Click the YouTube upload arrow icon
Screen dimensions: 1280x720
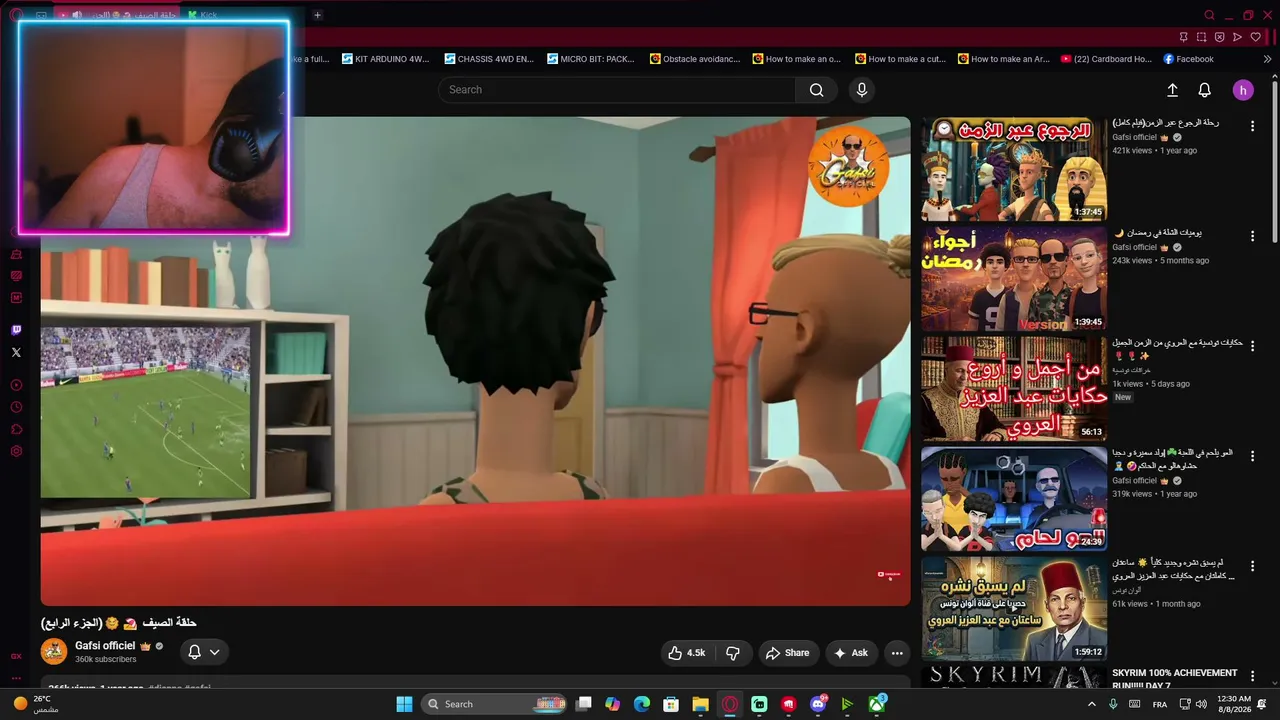(1172, 90)
